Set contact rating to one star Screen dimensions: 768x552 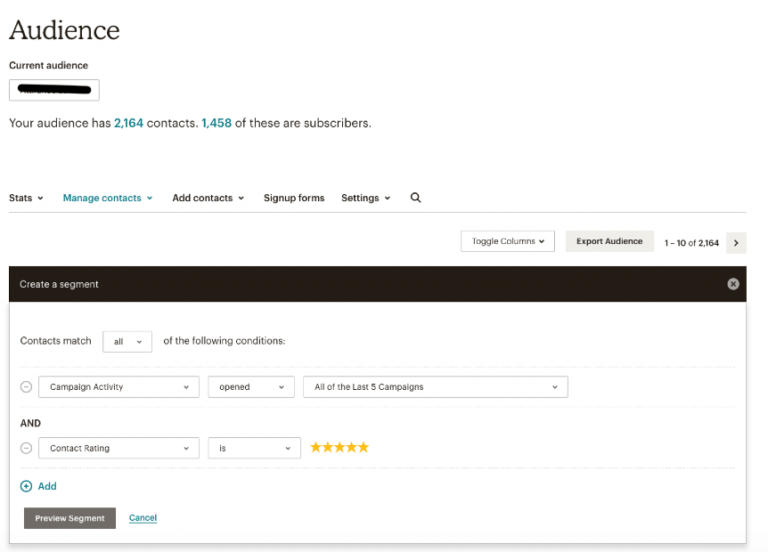point(315,447)
